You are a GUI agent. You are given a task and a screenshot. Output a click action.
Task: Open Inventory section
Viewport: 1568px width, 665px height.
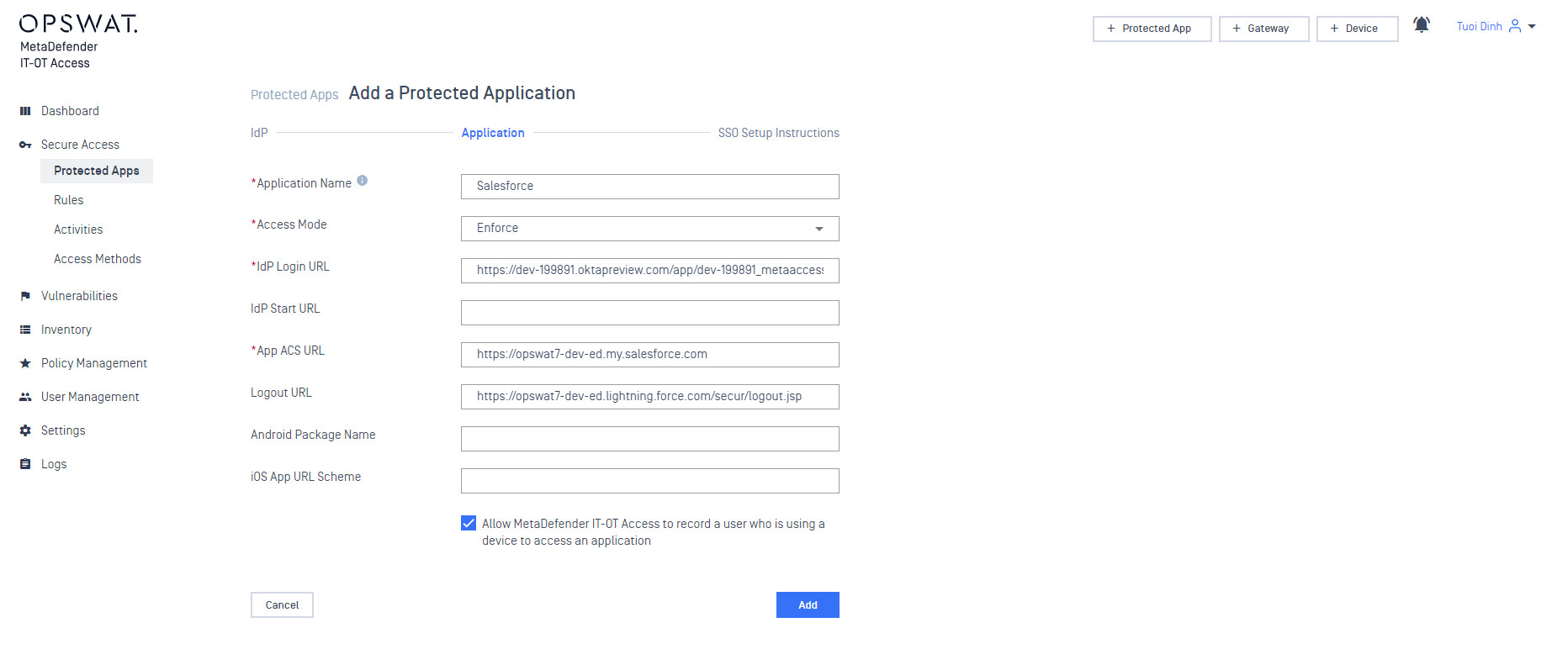click(x=66, y=330)
